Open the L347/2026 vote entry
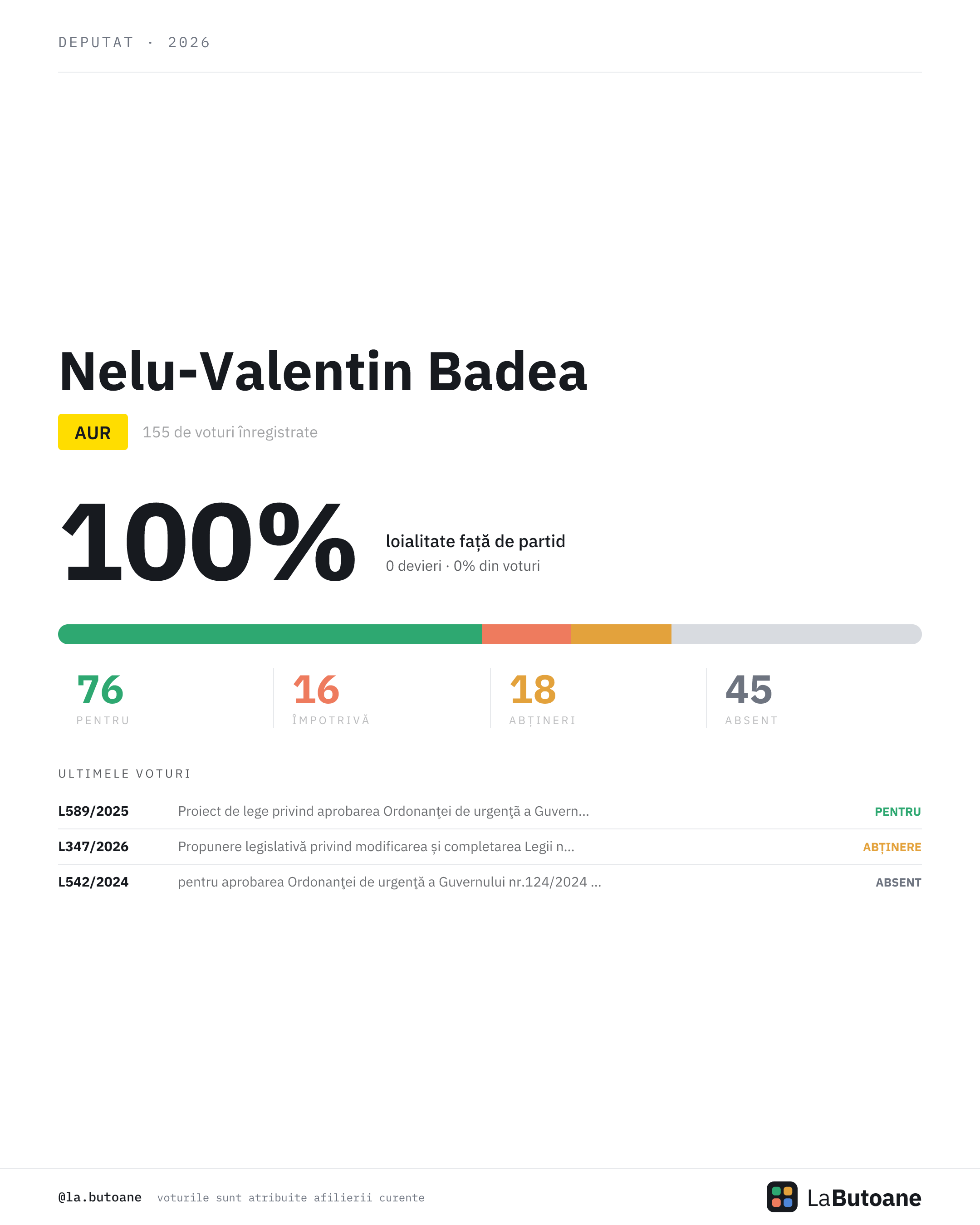Screen dimensions: 980x1225 click(490, 847)
